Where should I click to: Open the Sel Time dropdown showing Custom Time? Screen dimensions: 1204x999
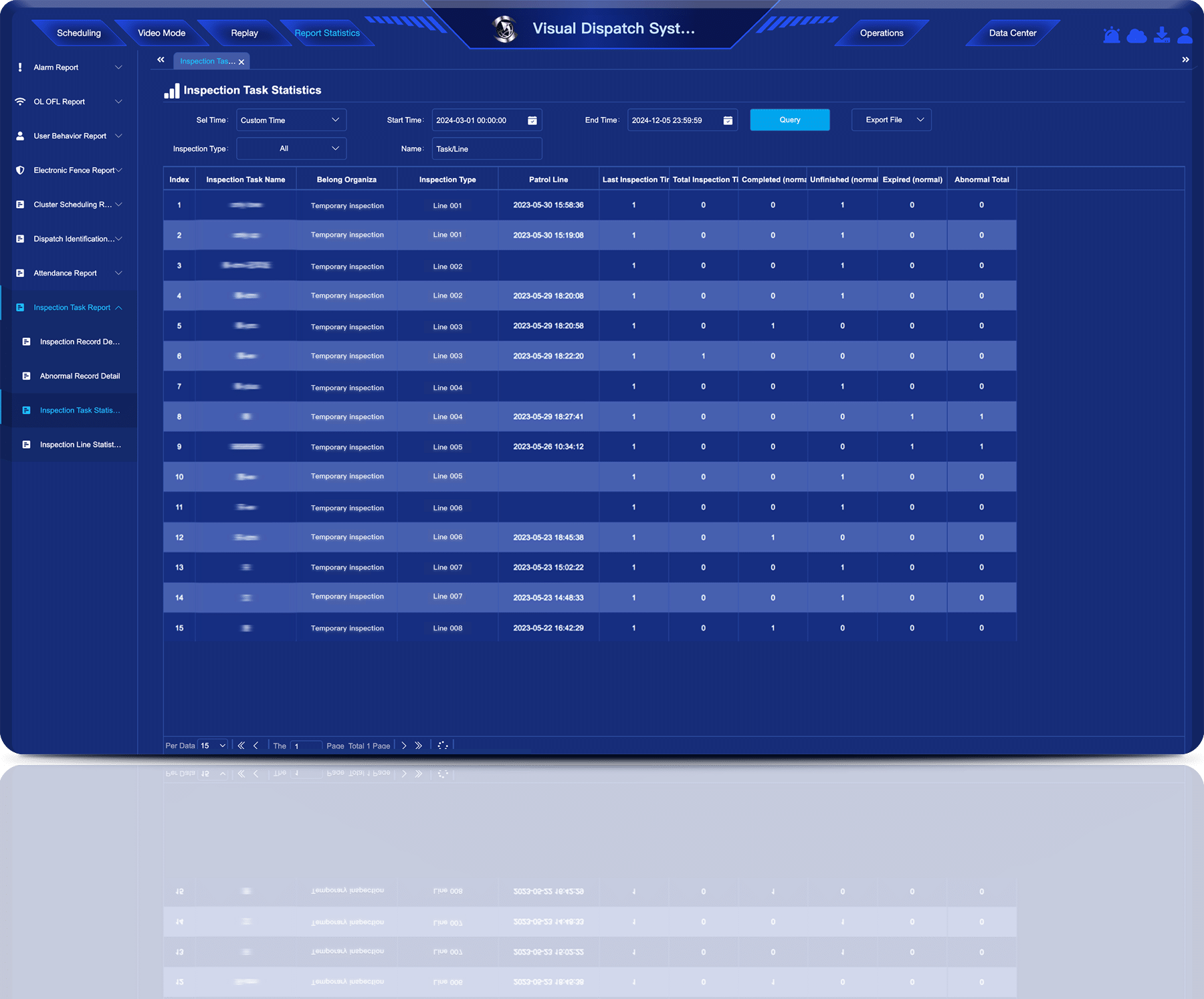tap(290, 120)
